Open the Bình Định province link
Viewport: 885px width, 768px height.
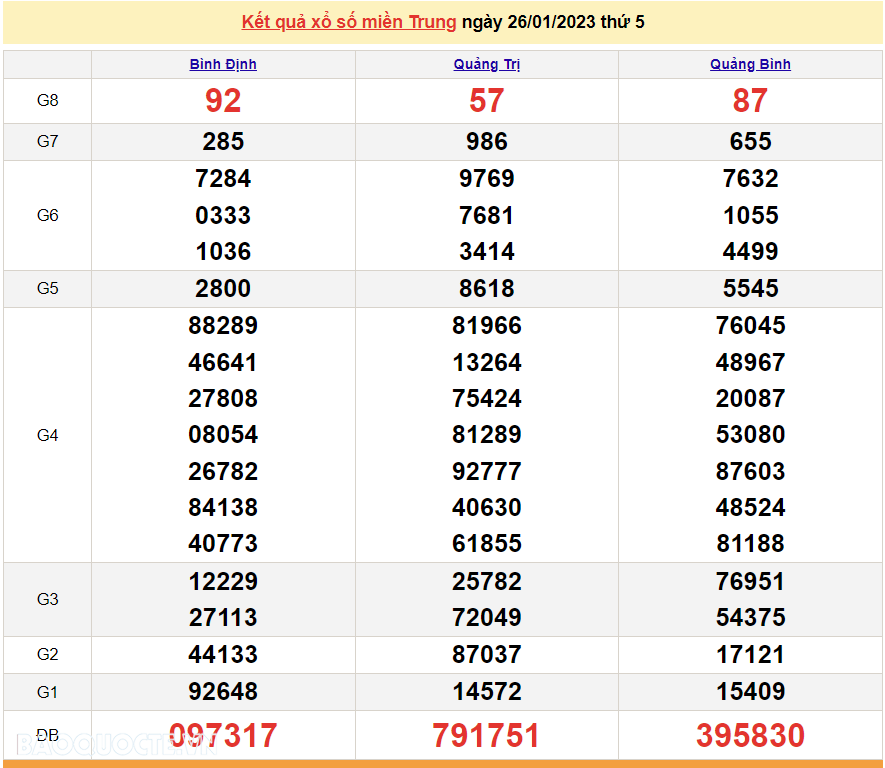[223, 64]
